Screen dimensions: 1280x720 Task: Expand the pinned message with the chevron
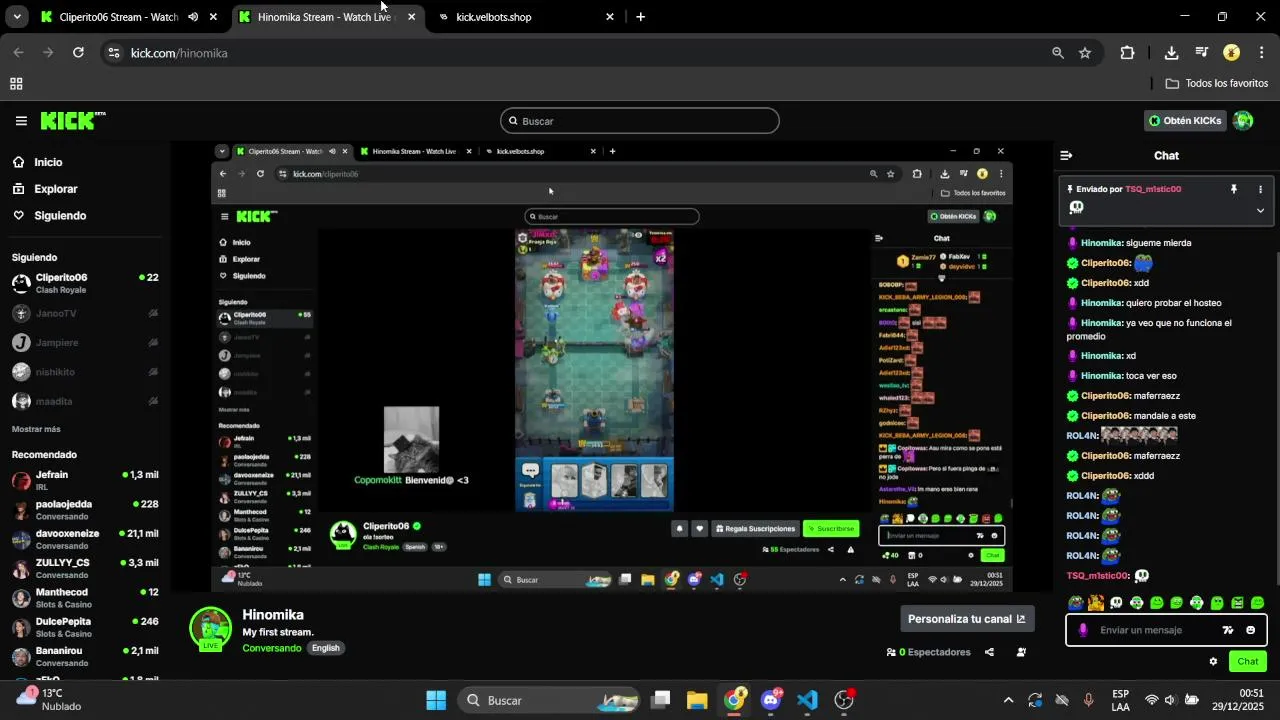click(x=1260, y=210)
